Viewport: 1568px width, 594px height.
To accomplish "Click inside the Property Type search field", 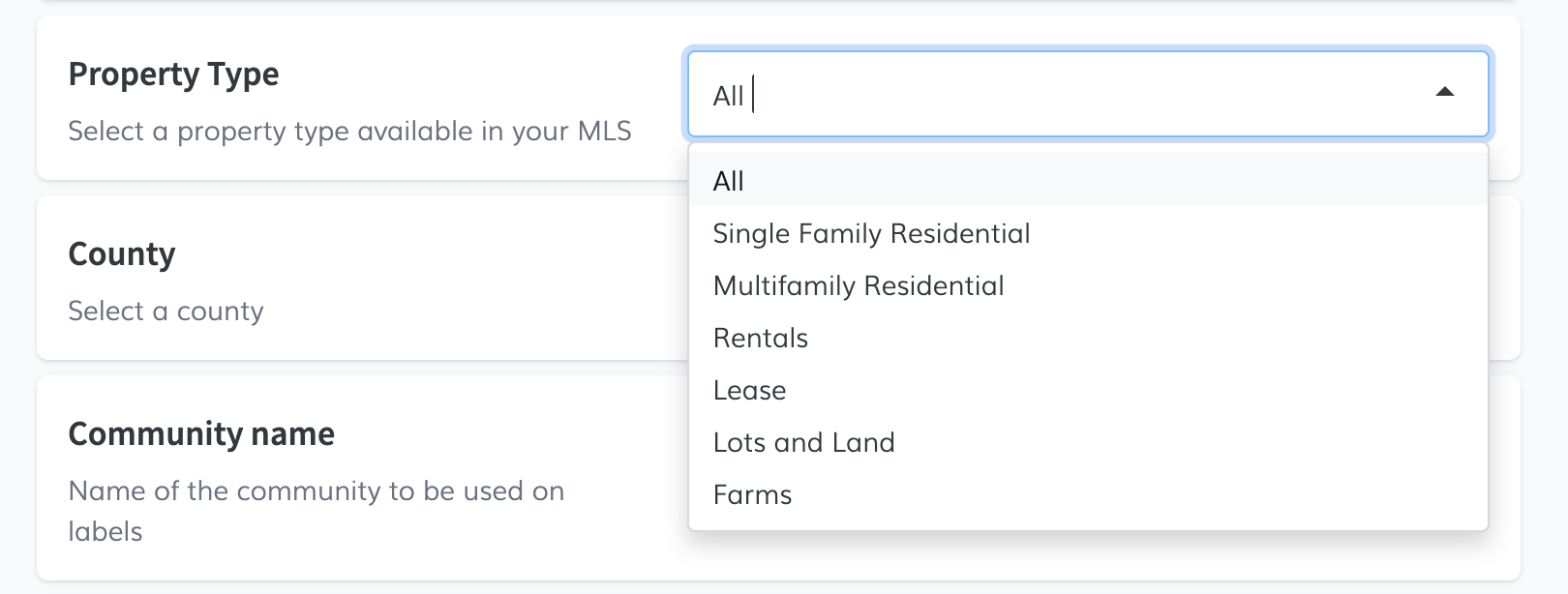I will click(1065, 95).
